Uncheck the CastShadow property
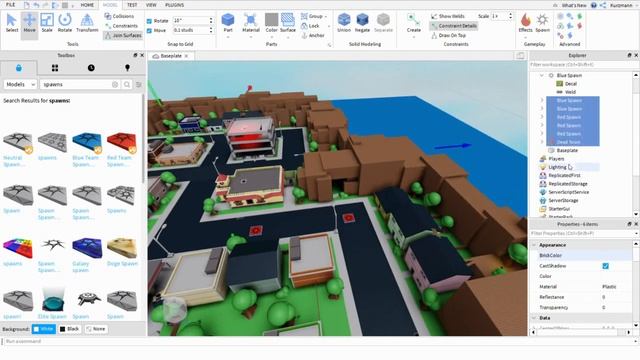This screenshot has width=640, height=360. click(605, 266)
